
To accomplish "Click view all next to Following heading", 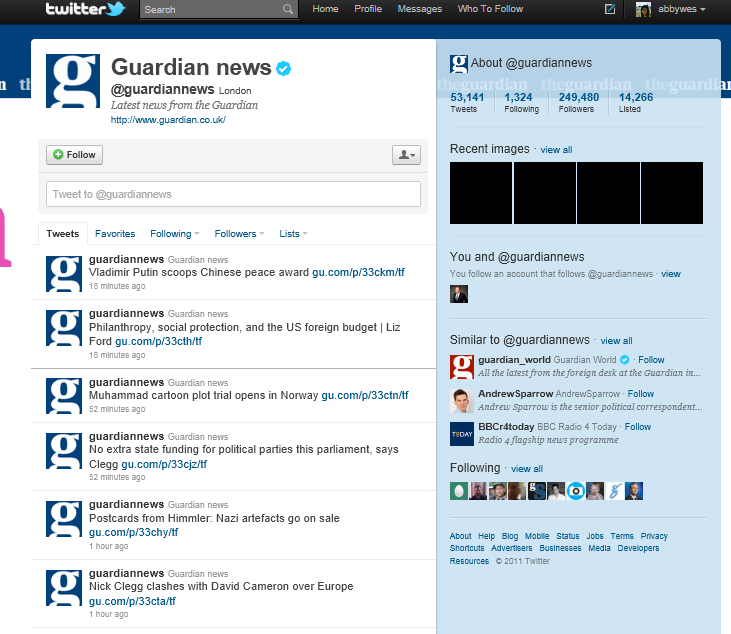I will 527,469.
